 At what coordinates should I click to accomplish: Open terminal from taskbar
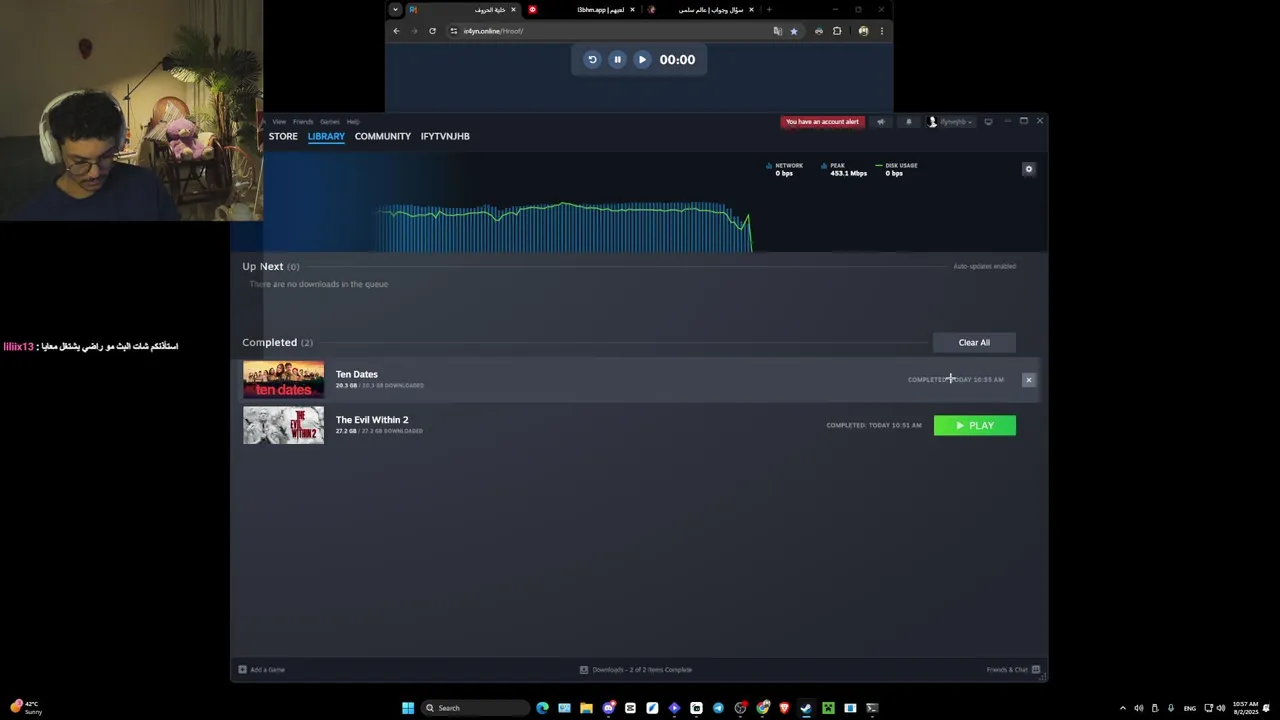[x=872, y=708]
